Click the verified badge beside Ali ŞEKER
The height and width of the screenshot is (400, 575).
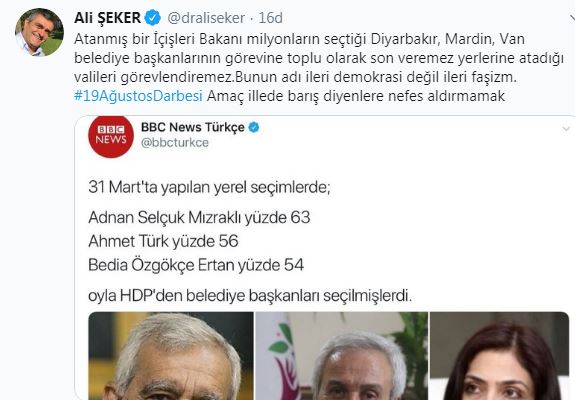tap(153, 18)
